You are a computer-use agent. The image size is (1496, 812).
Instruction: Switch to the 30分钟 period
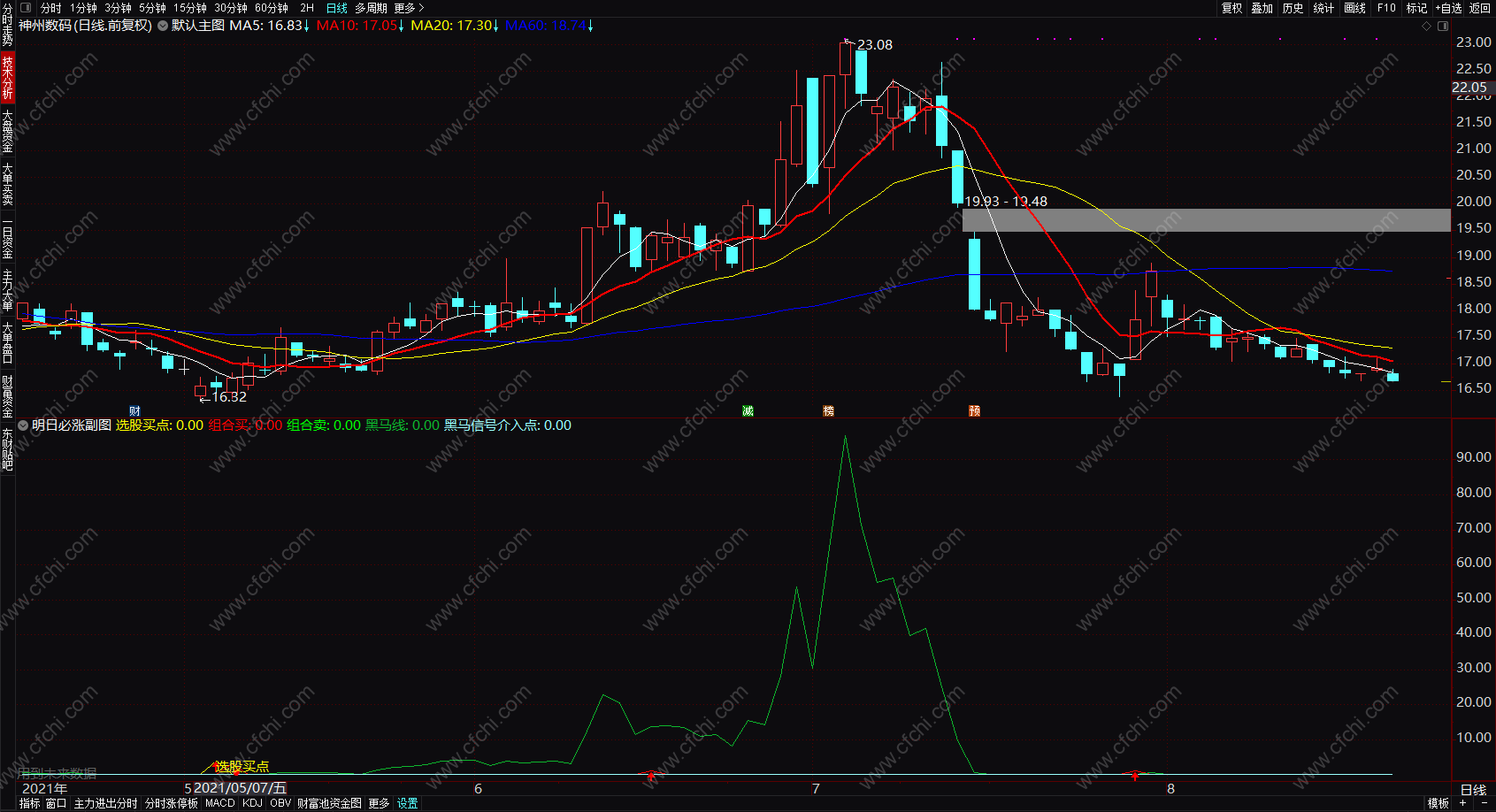coord(230,8)
